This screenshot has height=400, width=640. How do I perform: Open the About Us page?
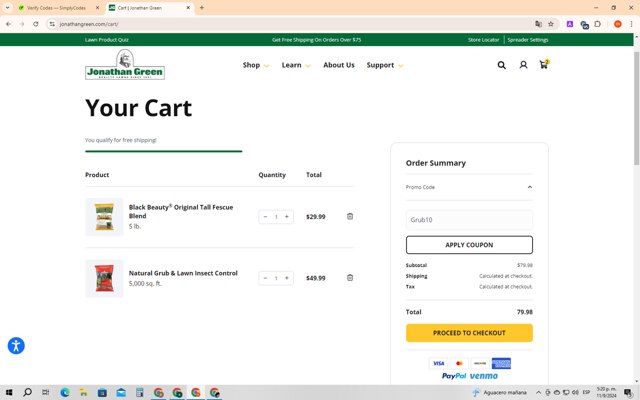[339, 65]
